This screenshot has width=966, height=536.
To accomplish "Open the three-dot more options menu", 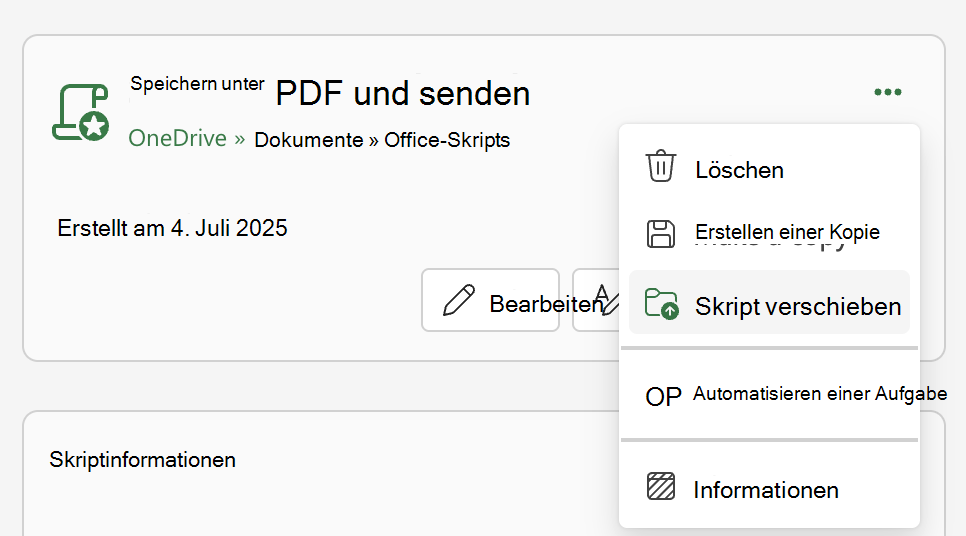I will click(888, 92).
